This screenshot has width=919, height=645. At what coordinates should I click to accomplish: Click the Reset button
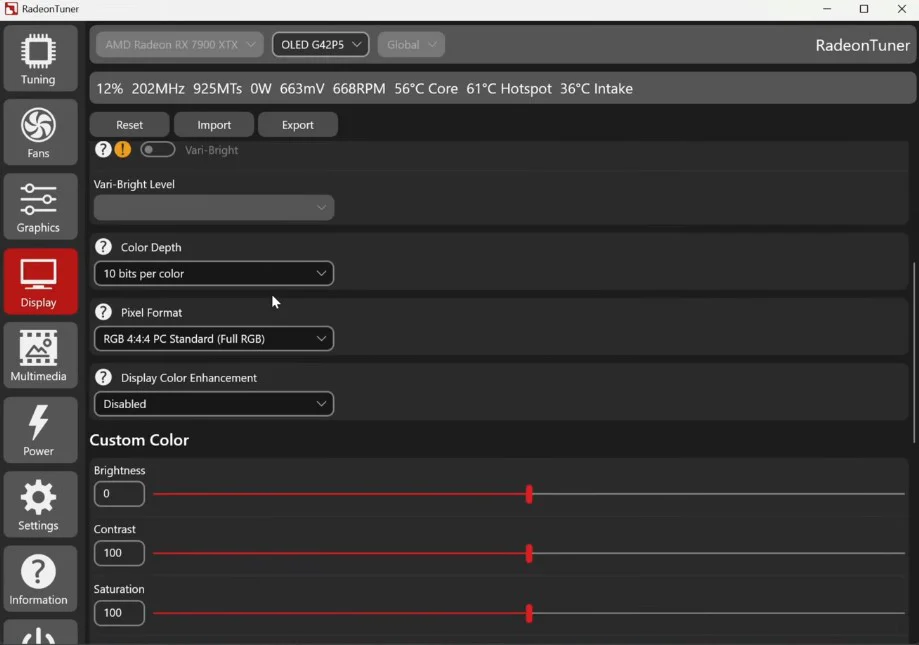tap(129, 125)
